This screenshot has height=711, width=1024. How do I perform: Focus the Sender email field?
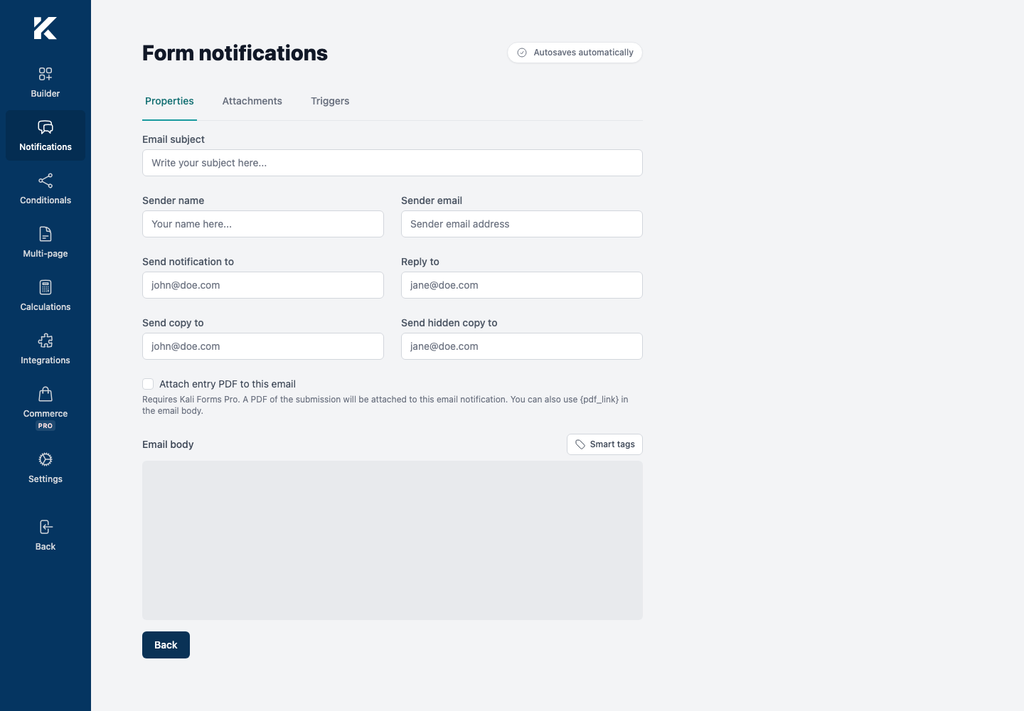[x=522, y=224]
